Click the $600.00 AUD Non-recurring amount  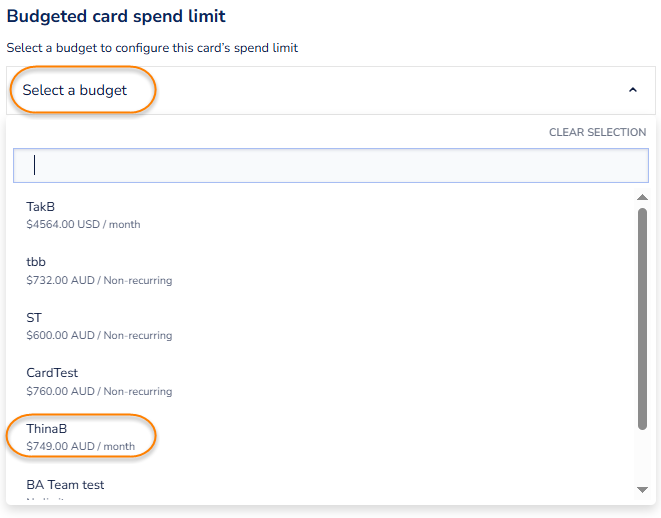(99, 336)
